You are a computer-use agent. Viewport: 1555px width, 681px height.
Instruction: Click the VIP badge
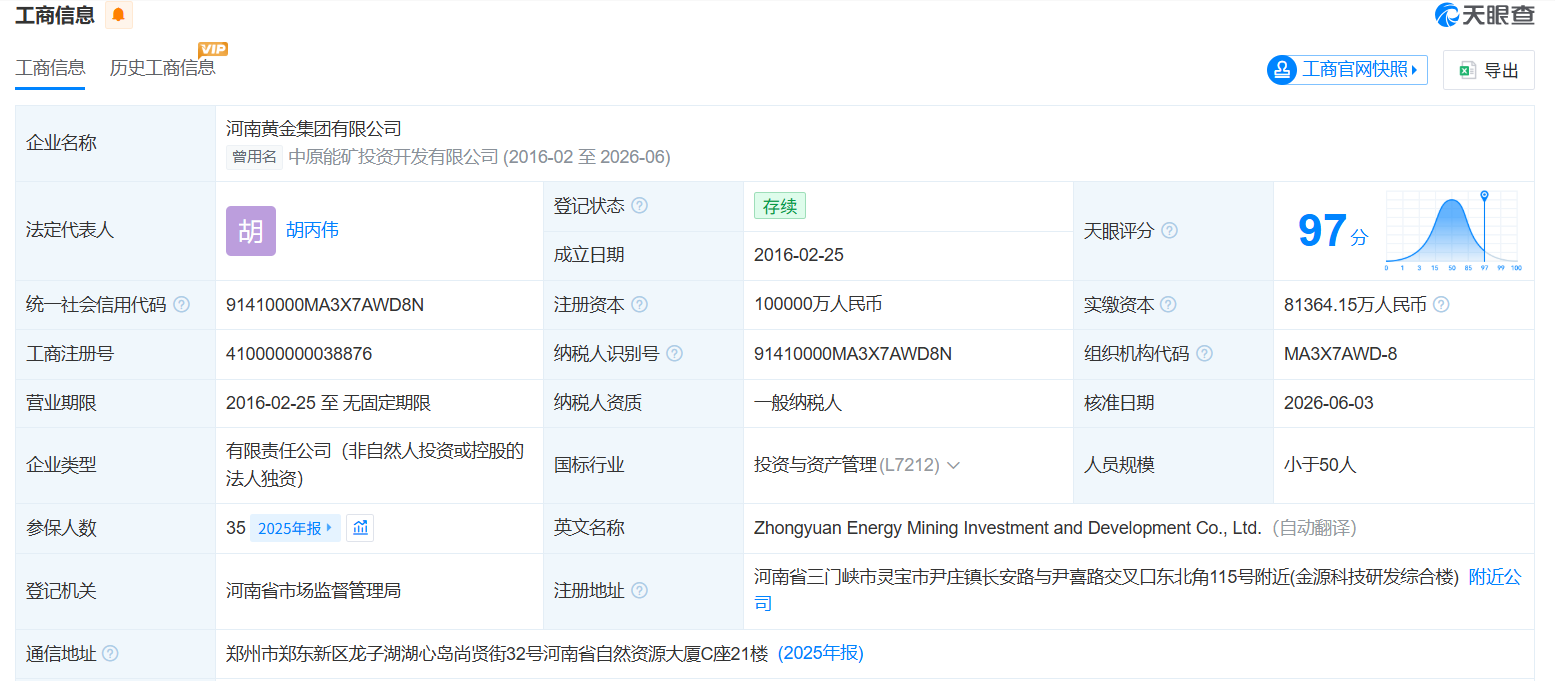tap(213, 49)
